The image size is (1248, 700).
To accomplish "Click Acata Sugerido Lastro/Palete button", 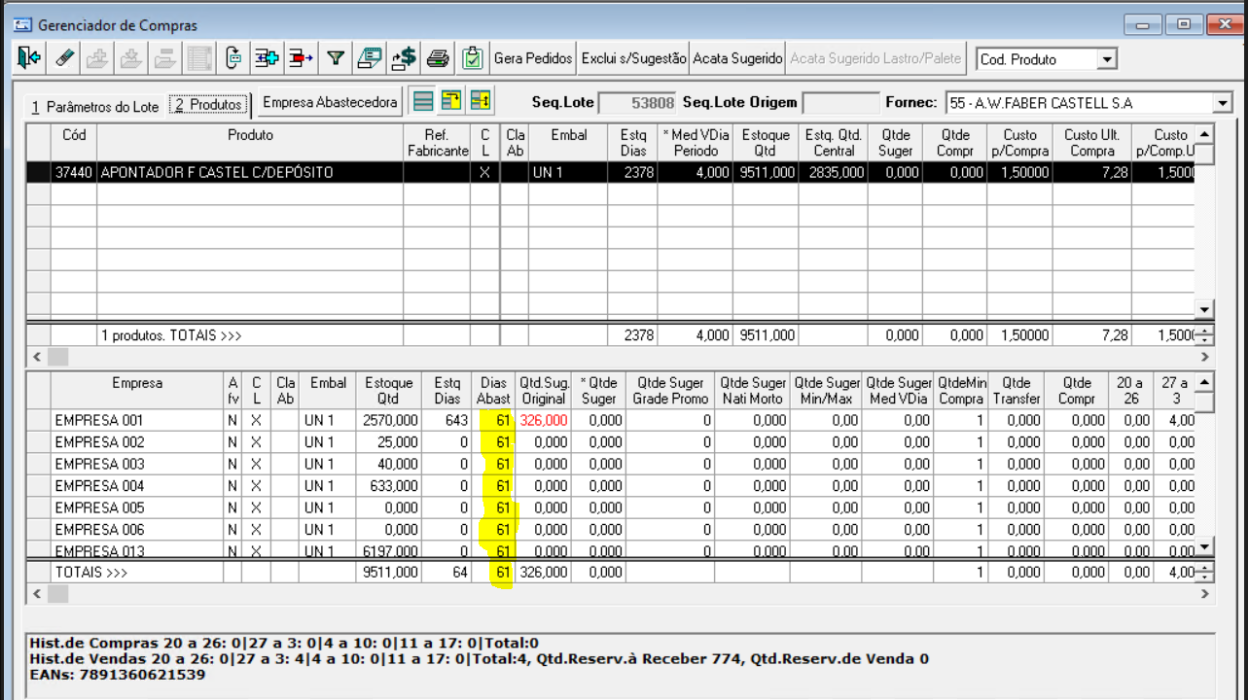I will tap(875, 59).
